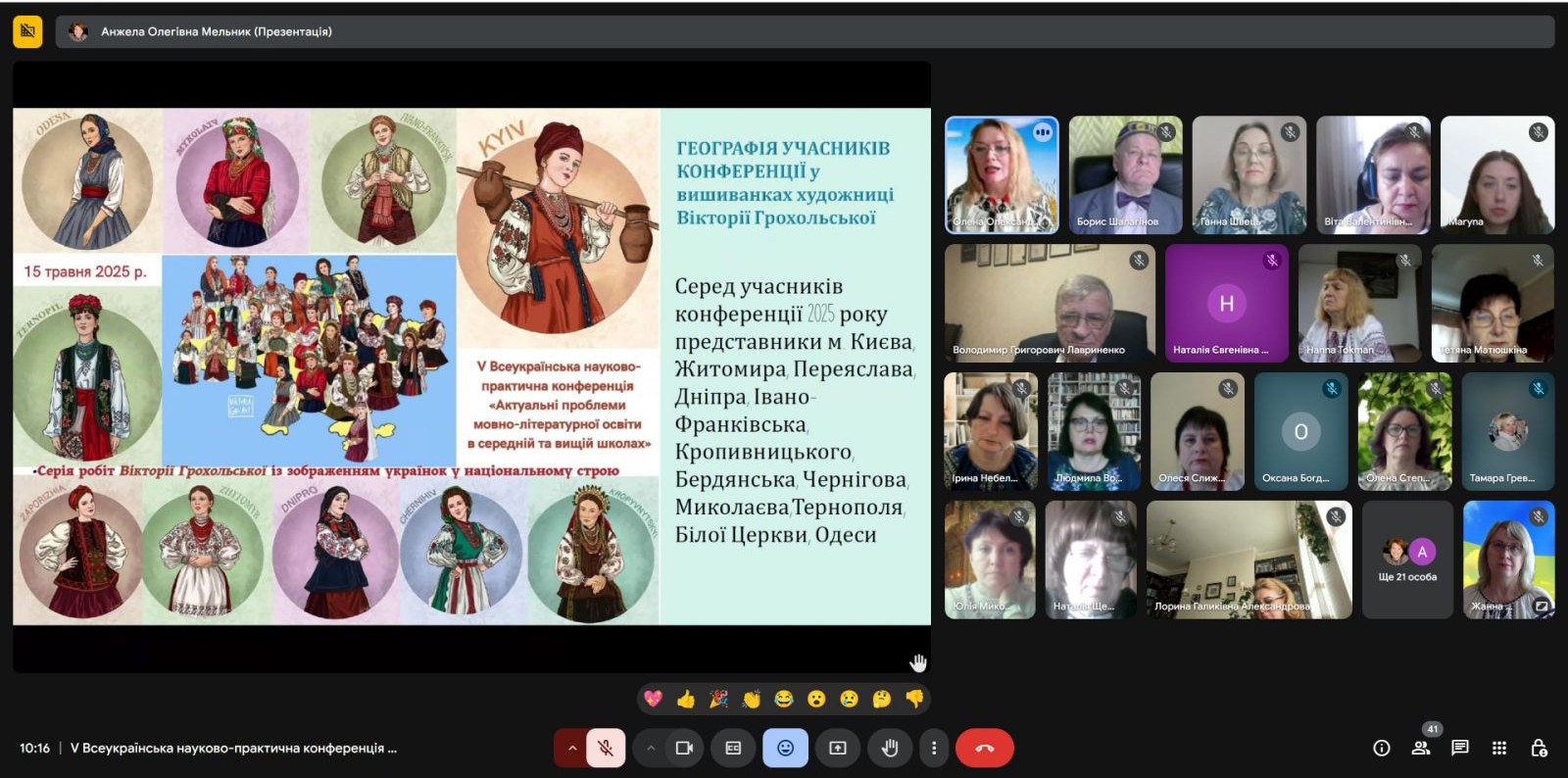Screen dimensions: 1568x778
Task: Select Віта Валентинівн... video tile
Action: (x=1373, y=175)
